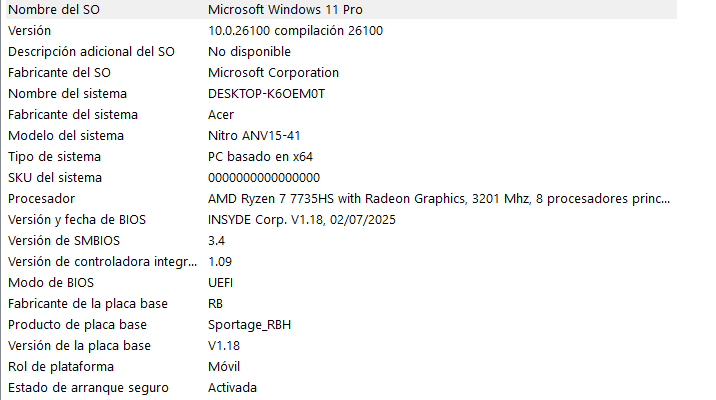Select the Nombre del SO row
Screen dimensions: 716x400
(341, 10)
